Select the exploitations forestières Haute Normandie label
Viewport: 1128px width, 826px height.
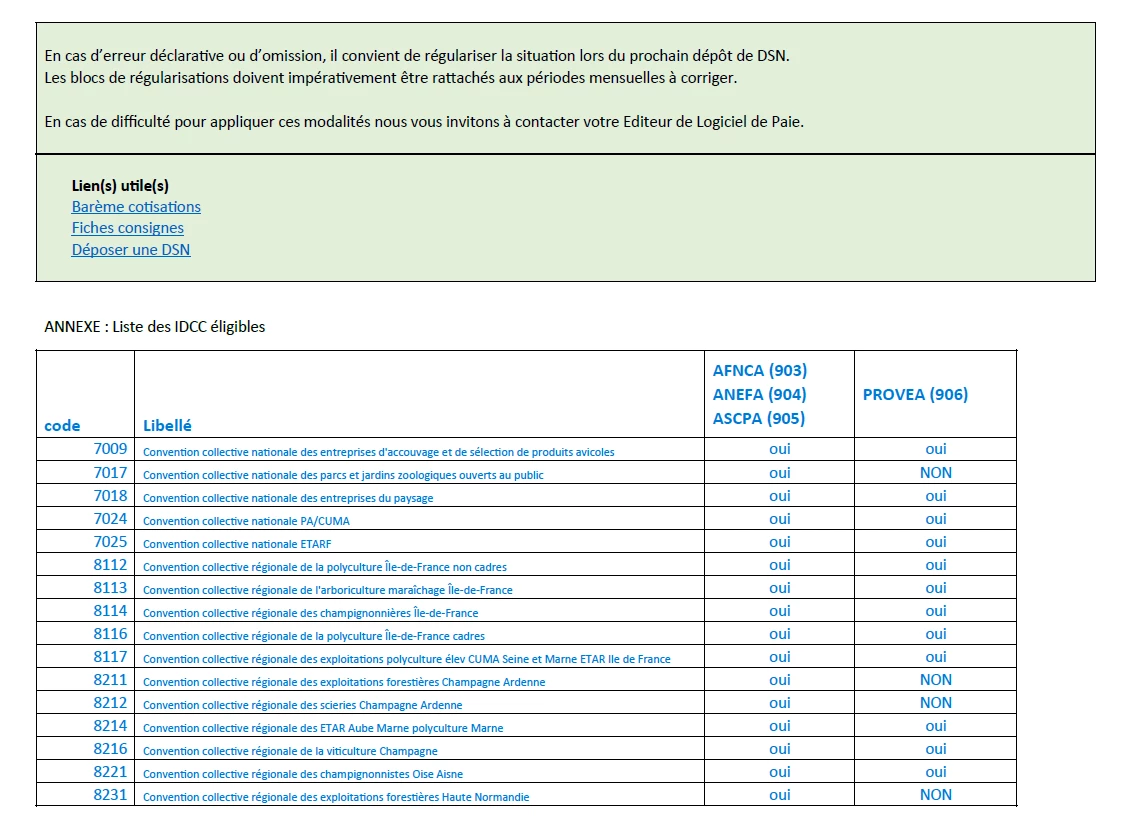[x=336, y=797]
